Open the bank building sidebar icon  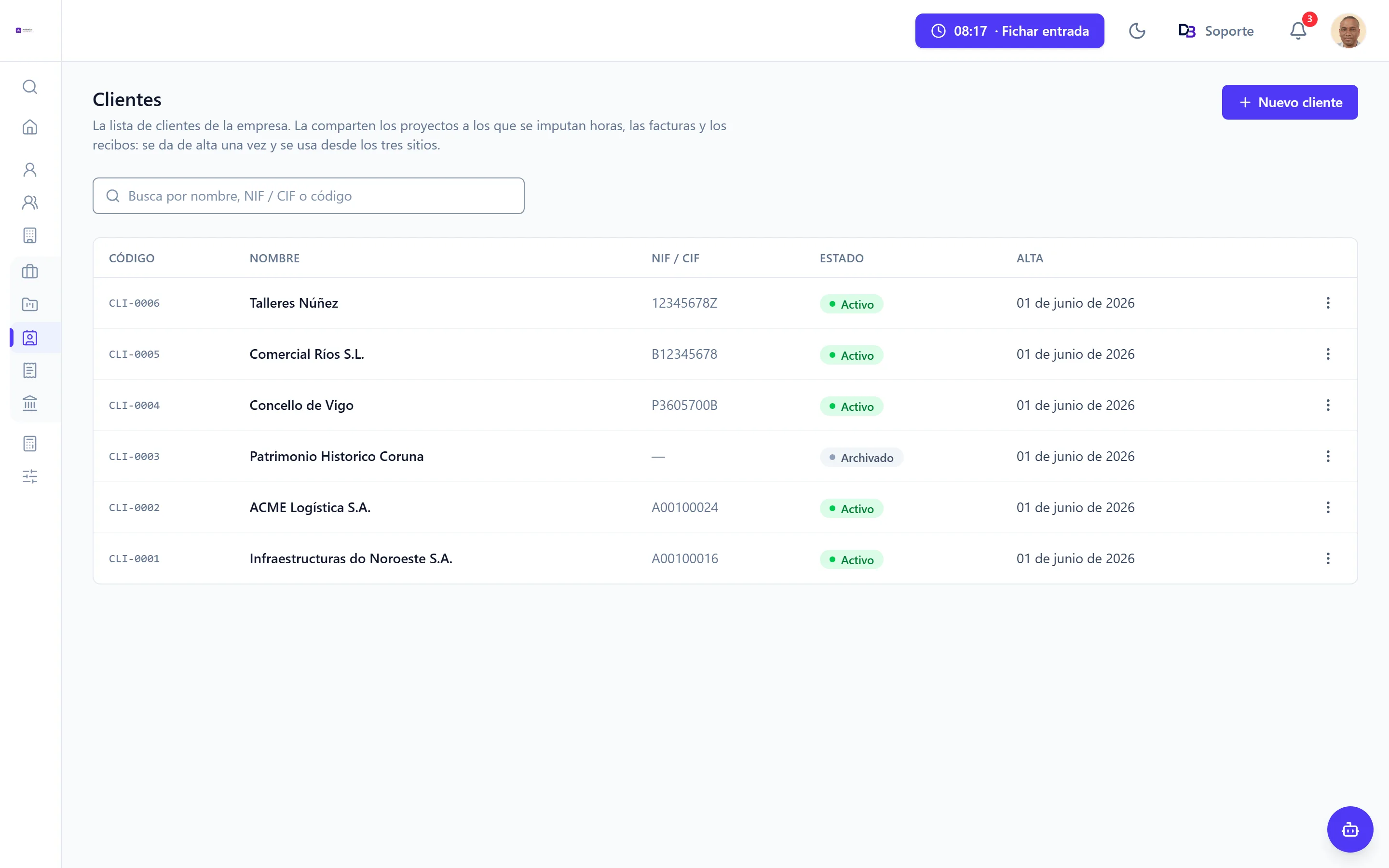pos(30,403)
